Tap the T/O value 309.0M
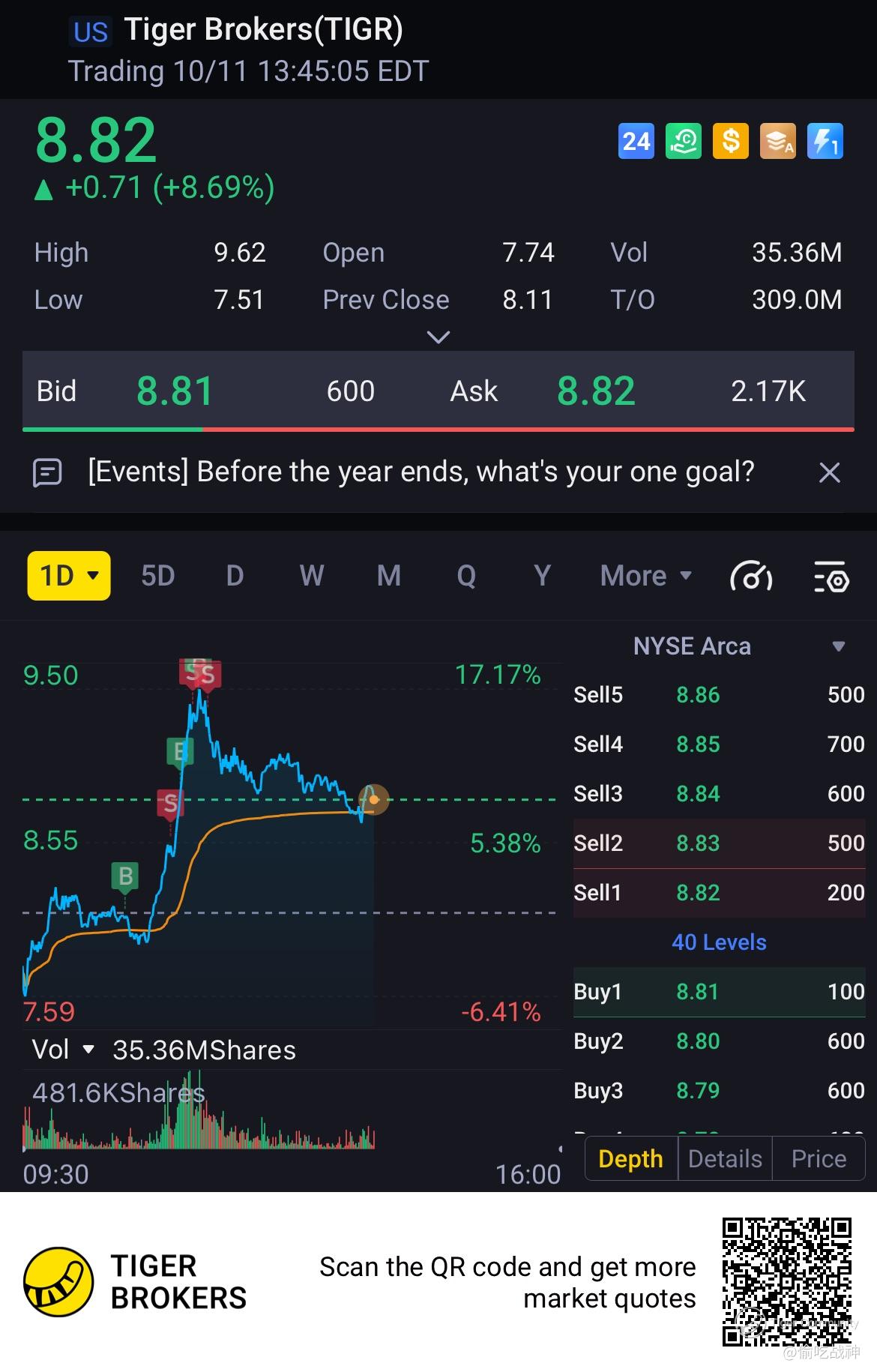877x1372 pixels. (x=797, y=300)
